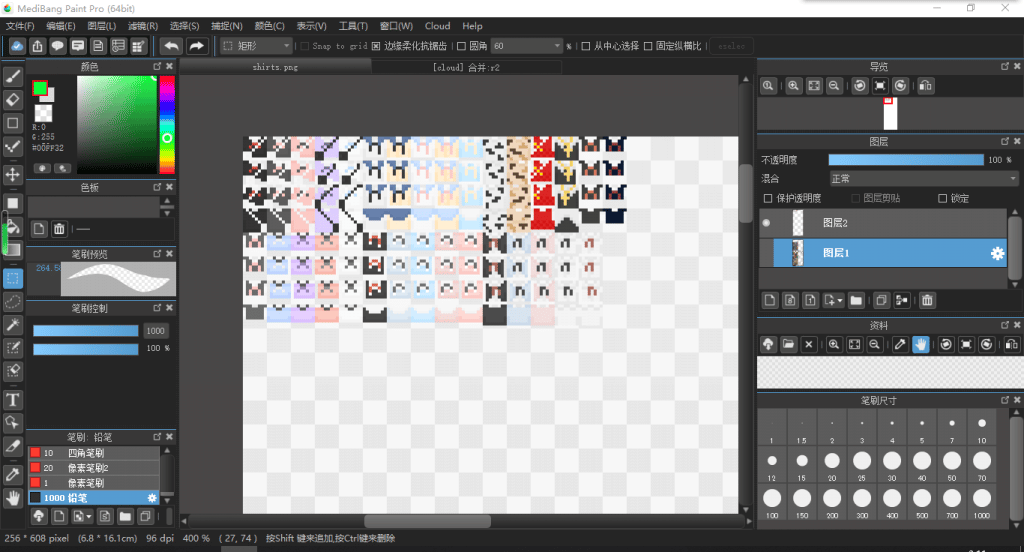
Task: Delete layer using the layer panel trash icon
Action: pyautogui.click(x=927, y=300)
